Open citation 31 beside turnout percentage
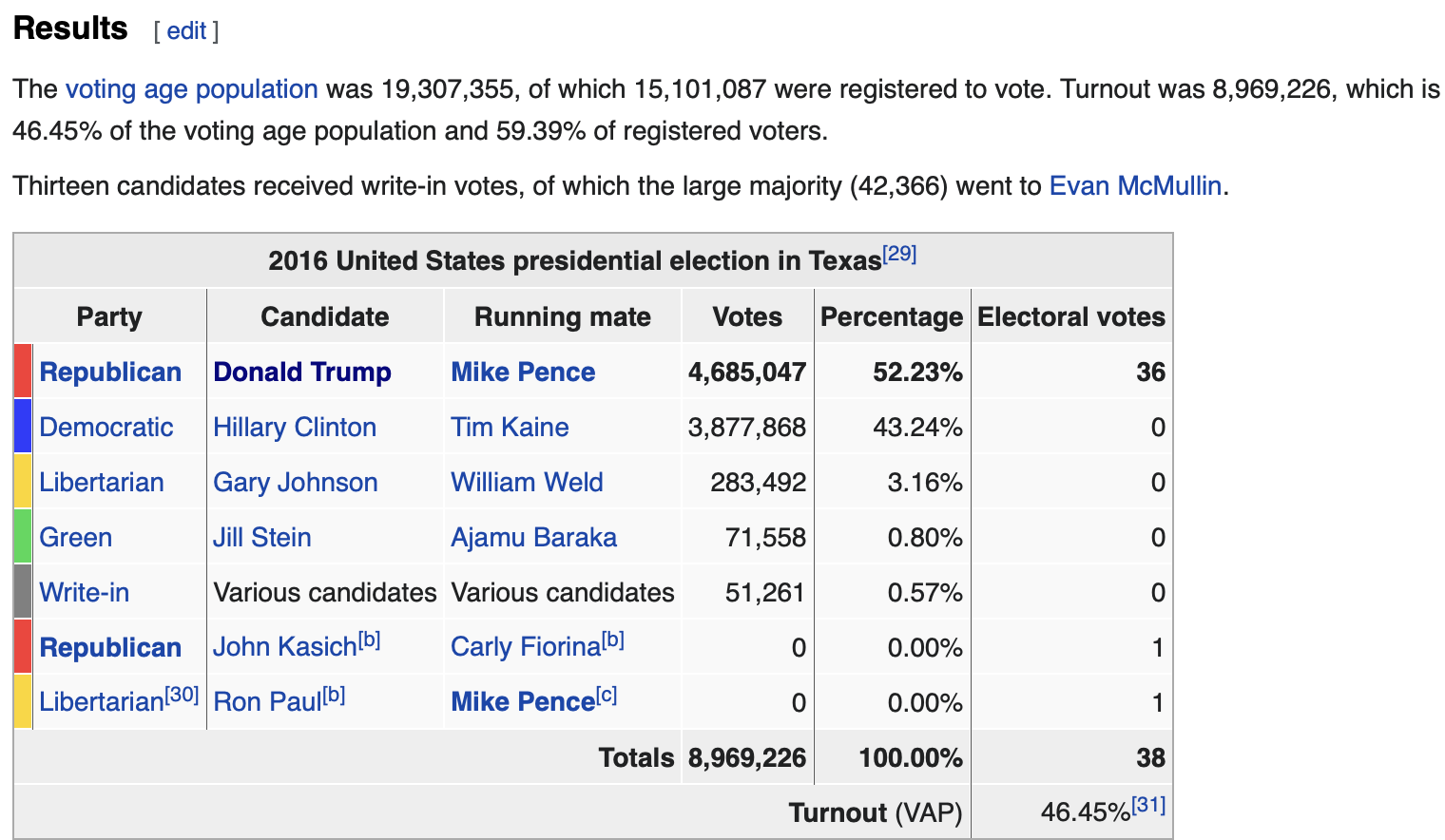 (x=1148, y=806)
